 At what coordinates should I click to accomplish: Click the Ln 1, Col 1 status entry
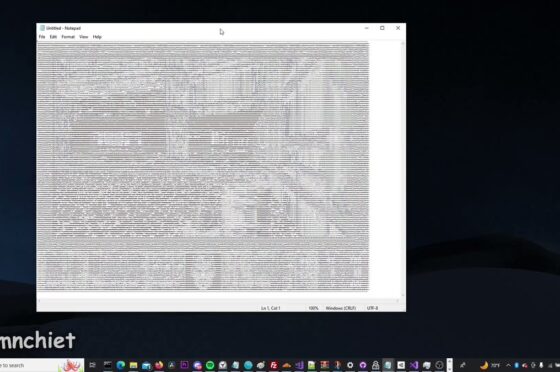click(x=271, y=308)
